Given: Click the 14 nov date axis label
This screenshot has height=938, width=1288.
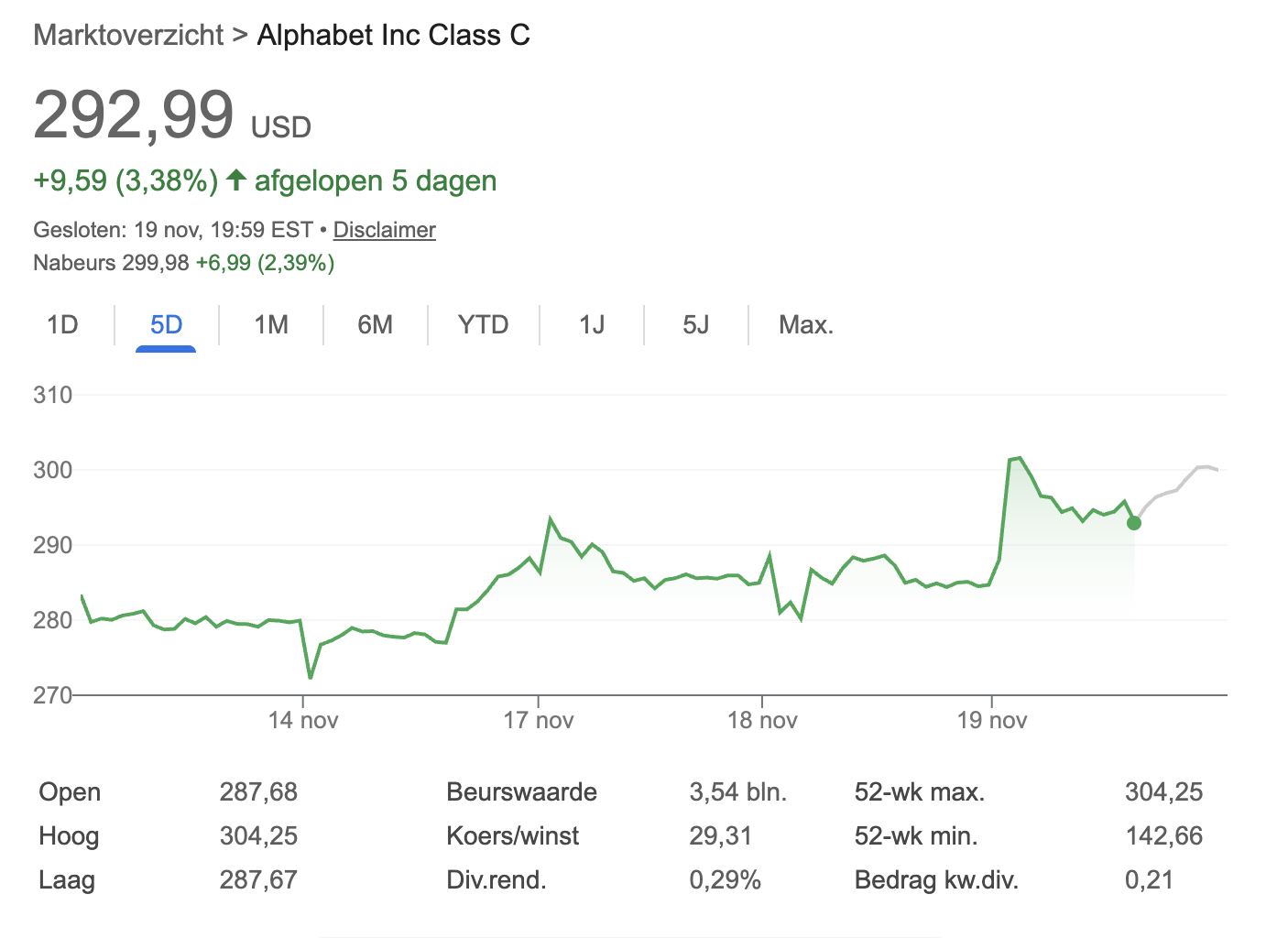Looking at the screenshot, I should [x=303, y=720].
